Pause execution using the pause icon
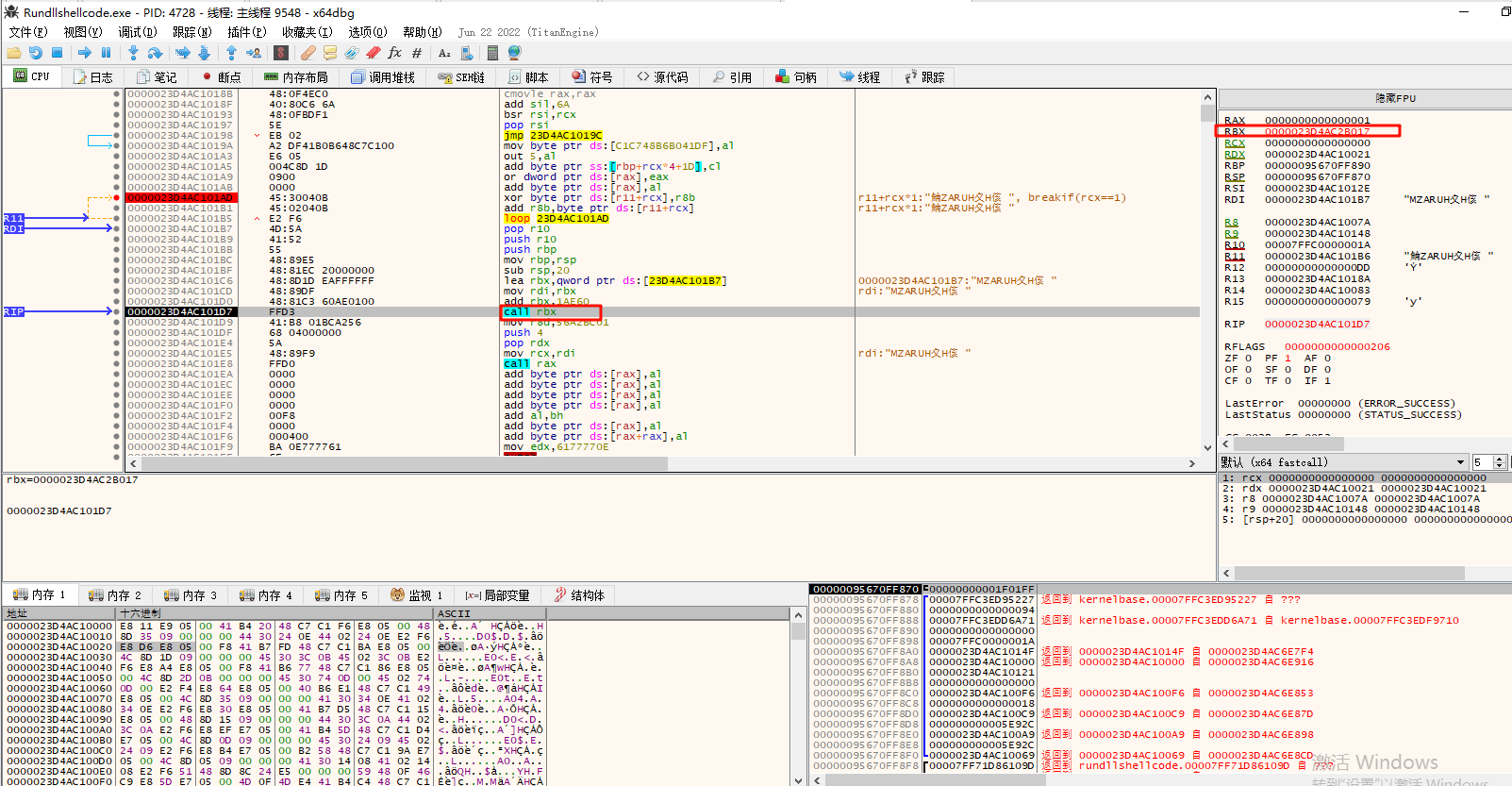 [106, 53]
